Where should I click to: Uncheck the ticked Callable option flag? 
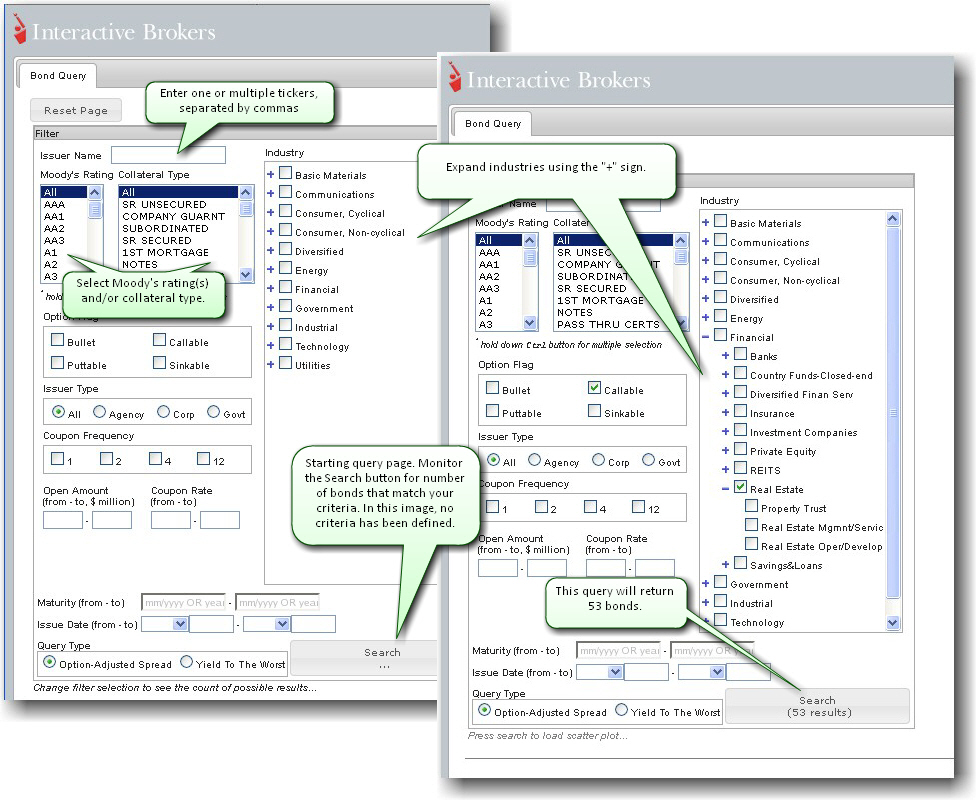(x=595, y=388)
